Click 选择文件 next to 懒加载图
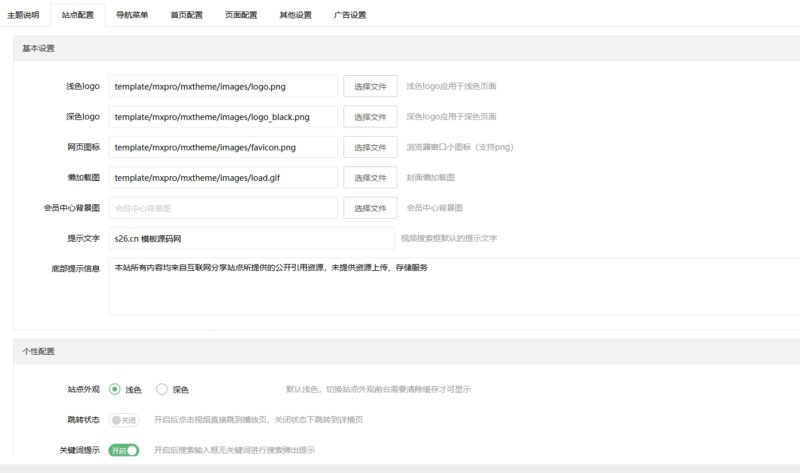Image resolution: width=800 pixels, height=473 pixels. (x=370, y=178)
